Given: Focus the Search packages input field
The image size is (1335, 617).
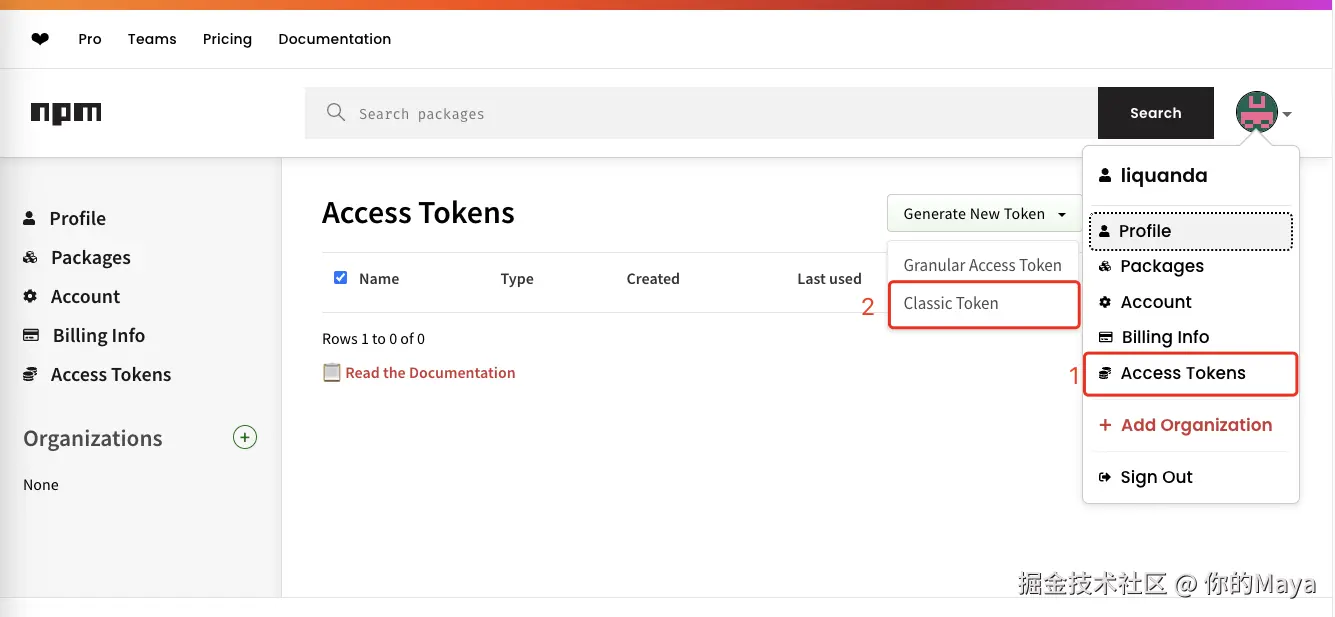Looking at the screenshot, I should (700, 114).
